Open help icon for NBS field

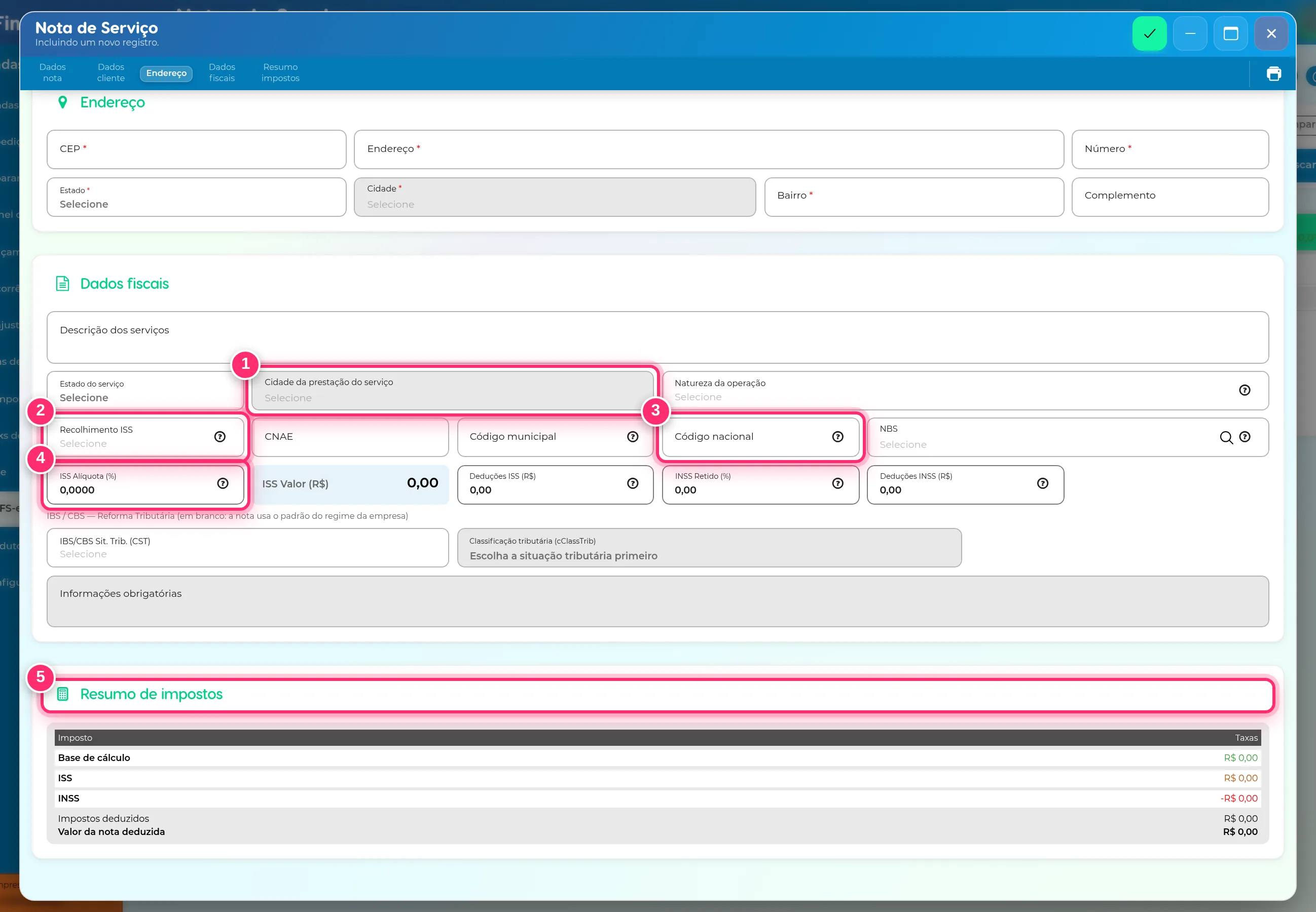pos(1245,437)
